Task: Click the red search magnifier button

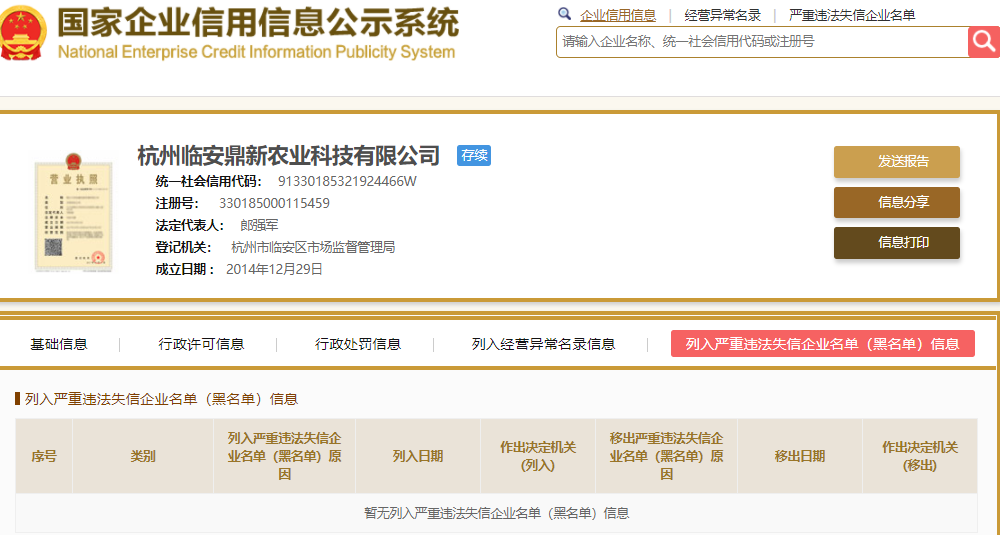Action: tap(984, 42)
